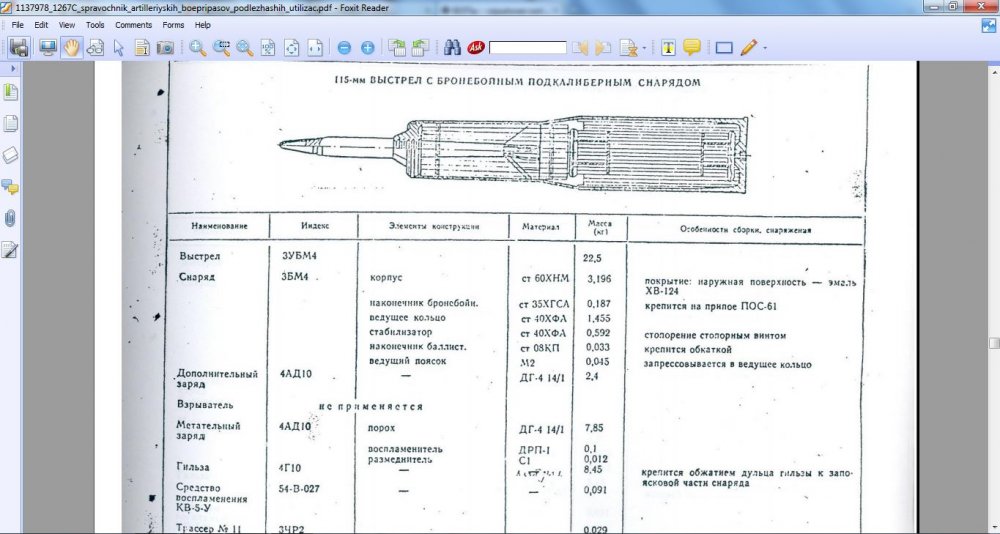
Task: Select the Rectangle drawing tool
Action: click(724, 48)
